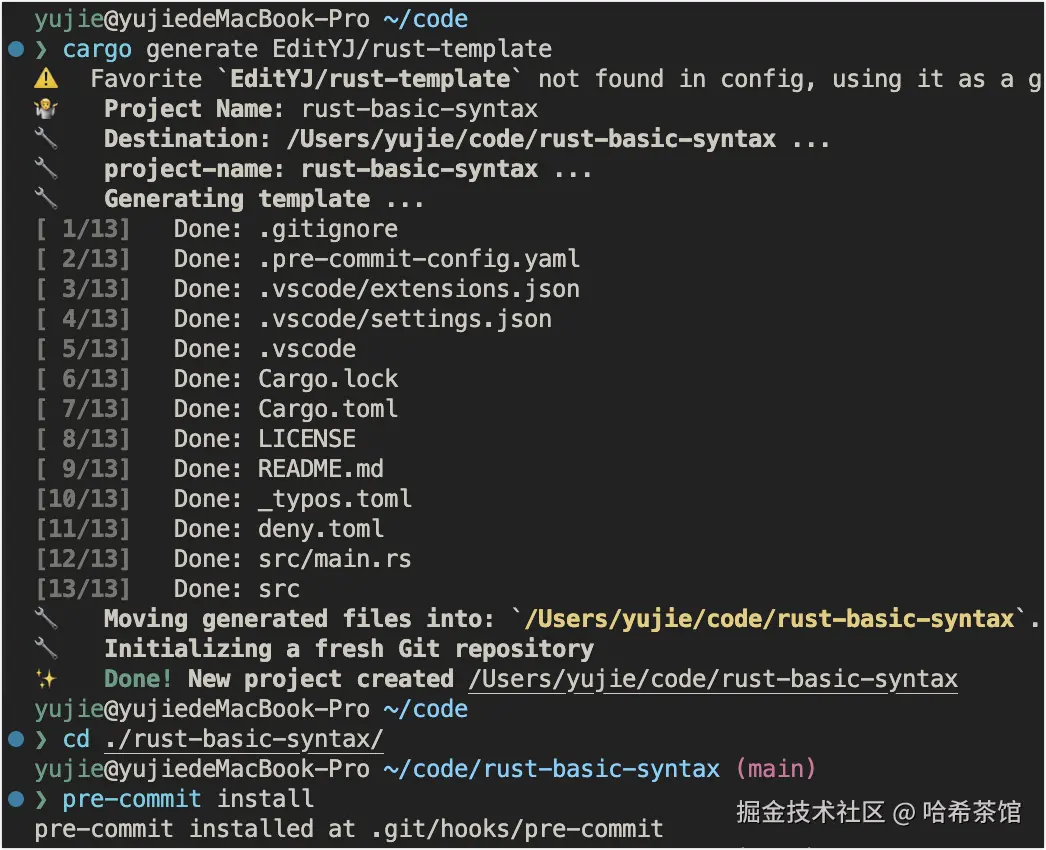Click the underlined ./rust-basic-syntax/ path in cd command
This screenshot has width=1046, height=850.
coord(243,739)
